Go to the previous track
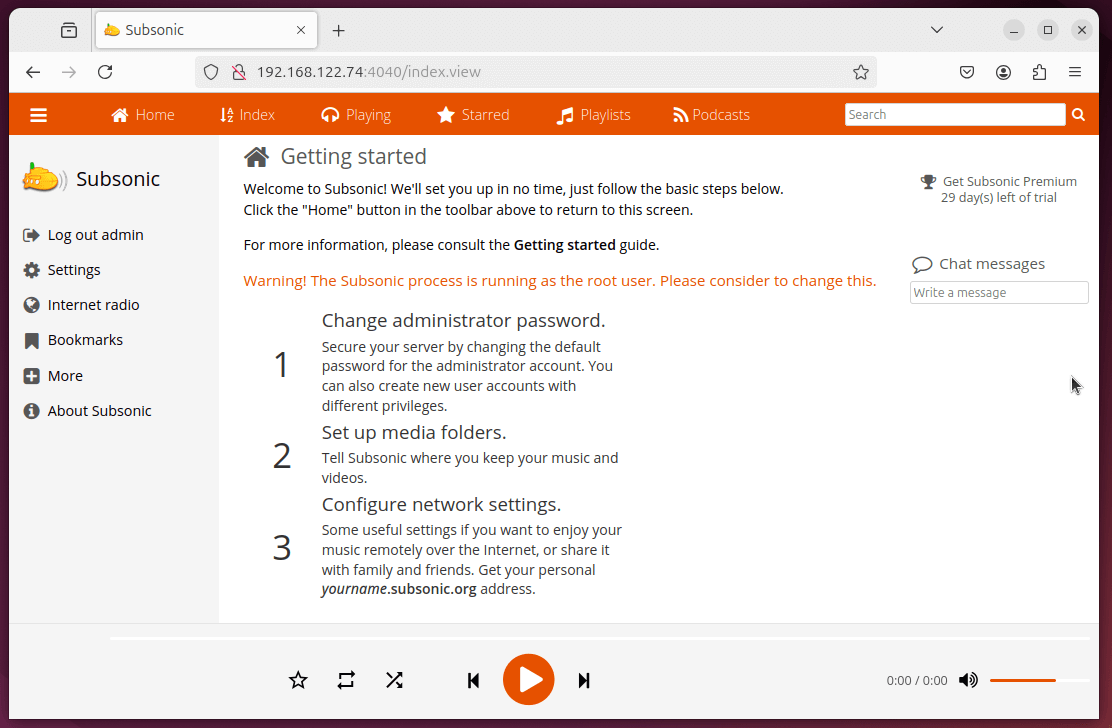This screenshot has height=728, width=1112. pos(473,681)
